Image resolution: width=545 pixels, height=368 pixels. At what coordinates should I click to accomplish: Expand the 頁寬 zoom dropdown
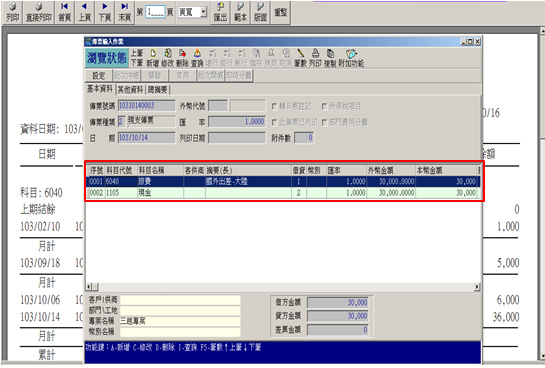[x=204, y=12]
